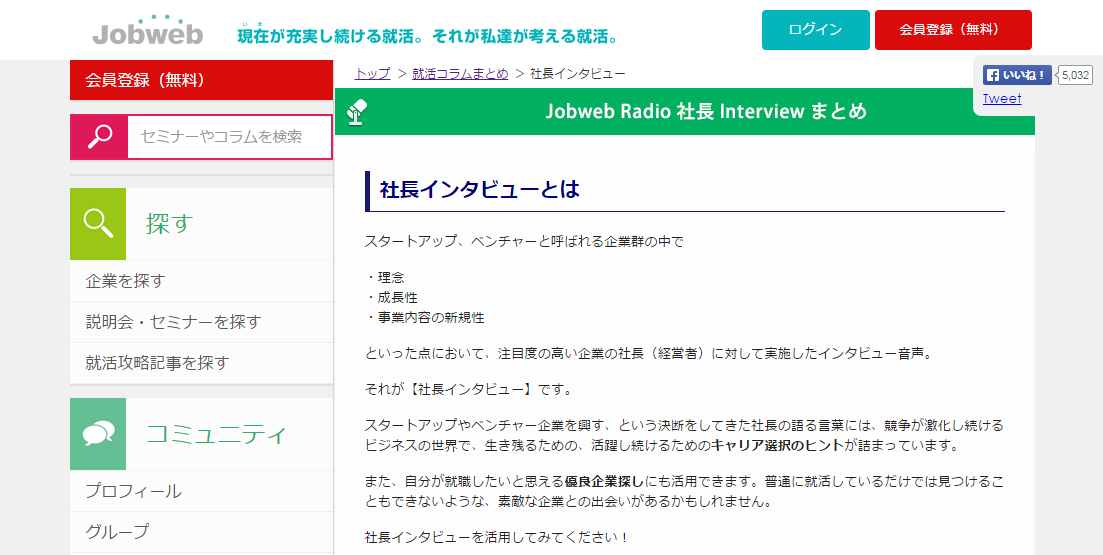The image size is (1103, 555).
Task: Click the ログイン button
Action: 815,30
